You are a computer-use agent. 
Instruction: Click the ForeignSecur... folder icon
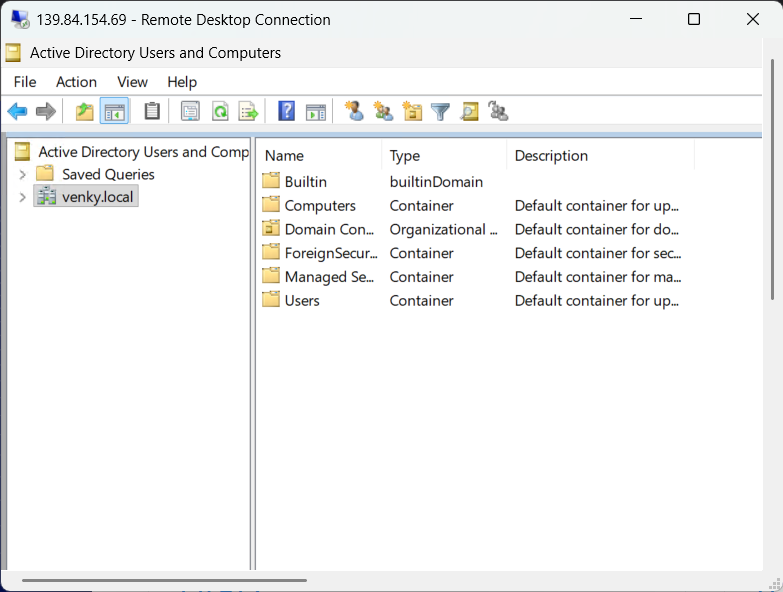pyautogui.click(x=271, y=252)
